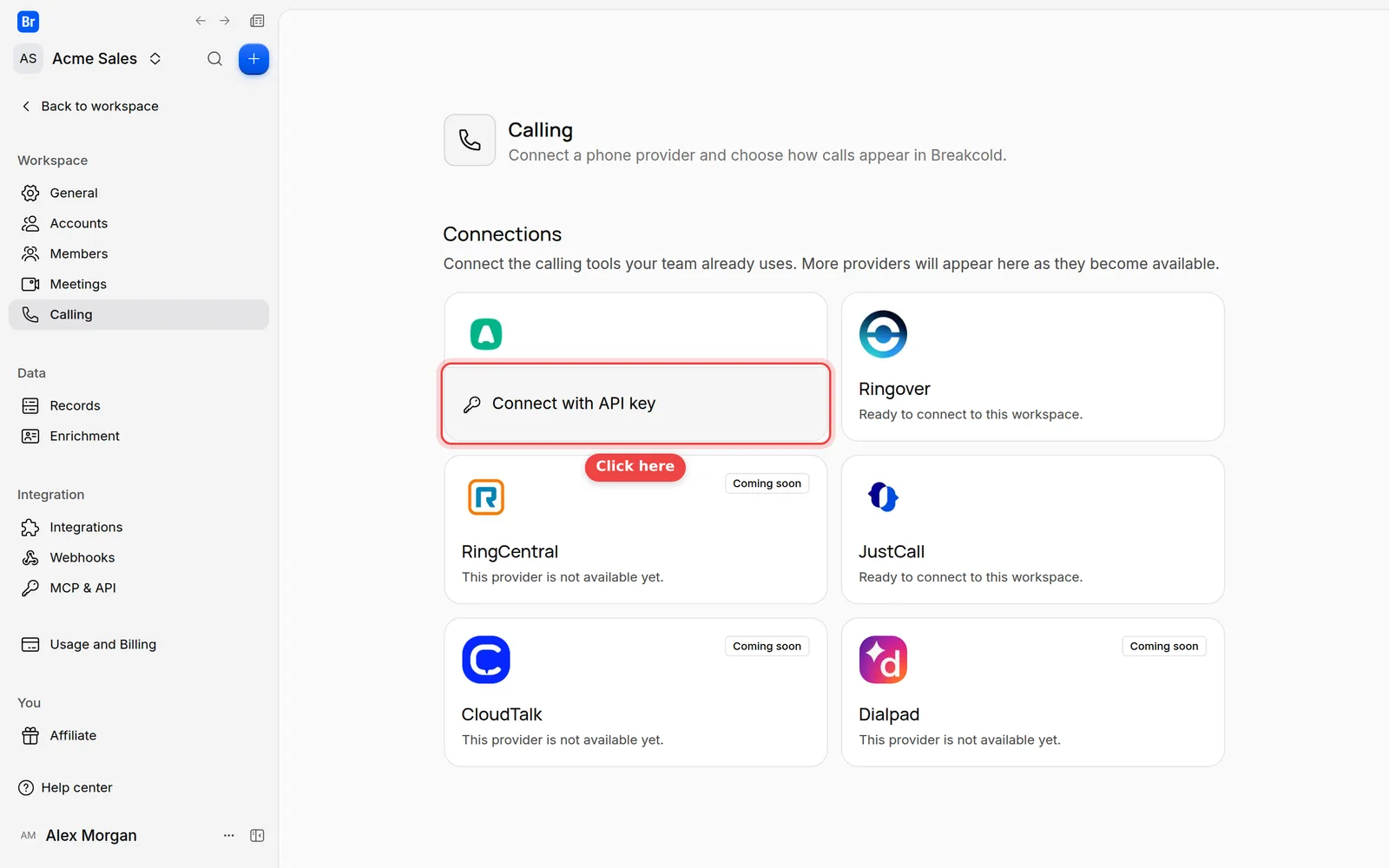
Task: Click RingCentral Coming soon badge
Action: coord(767,483)
